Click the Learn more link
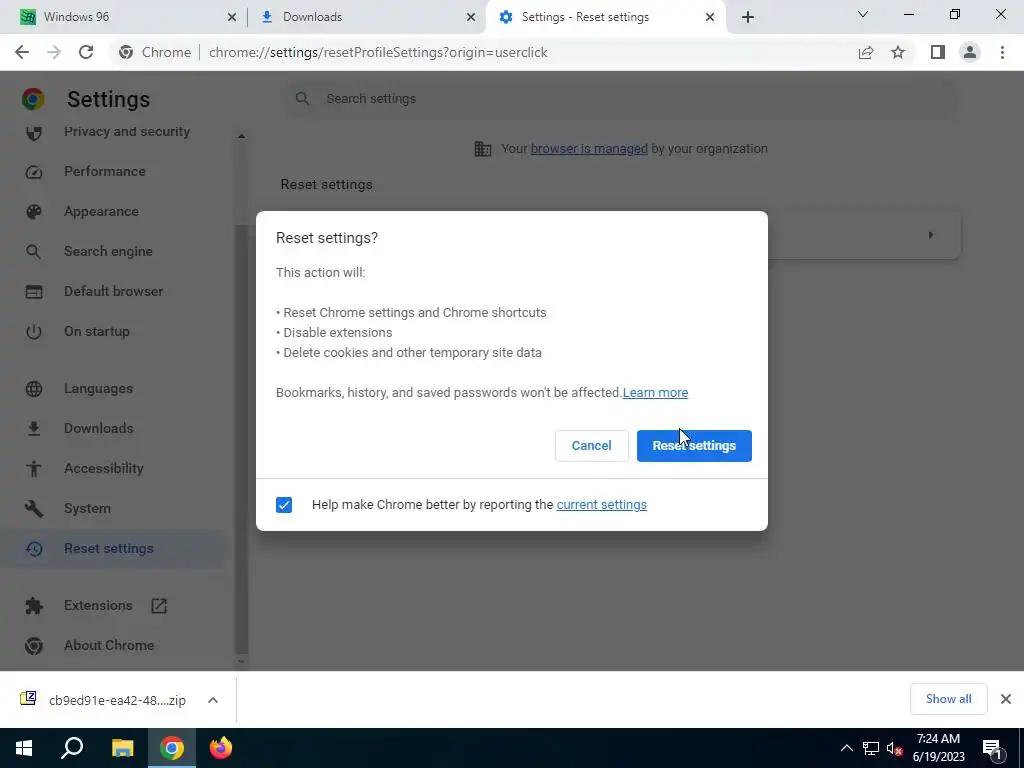The image size is (1024, 768). click(655, 392)
